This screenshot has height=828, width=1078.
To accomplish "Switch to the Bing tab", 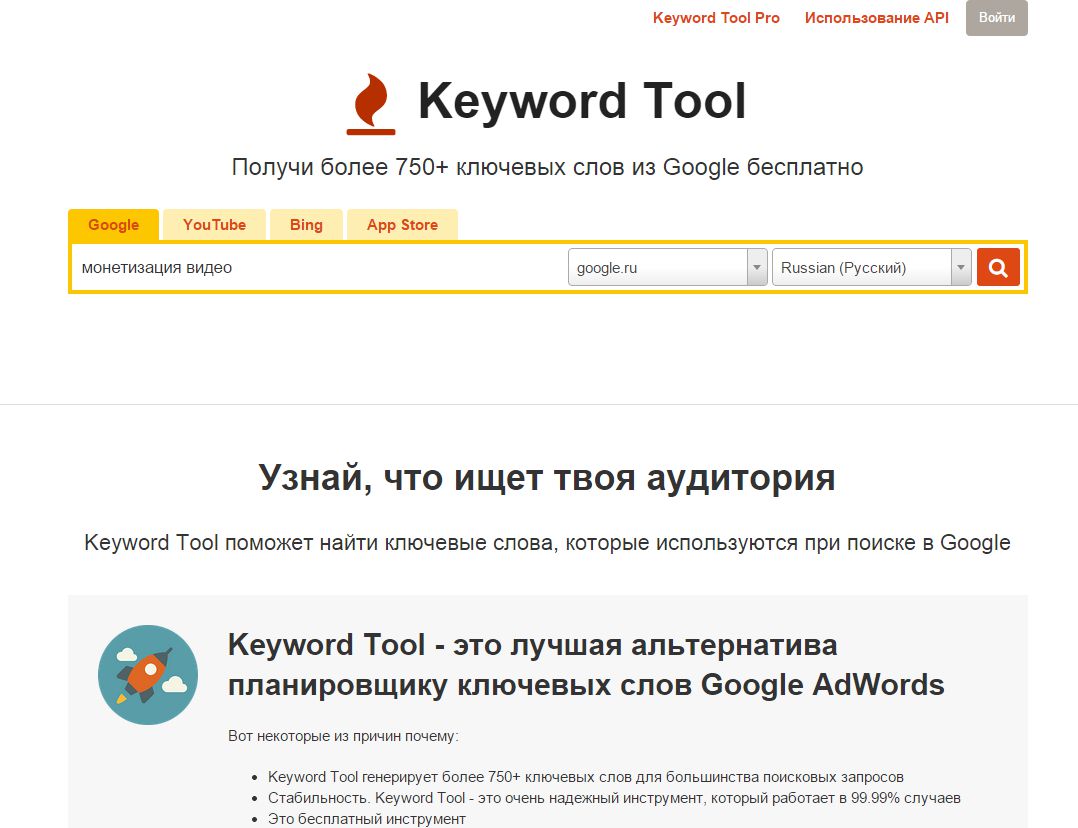I will (306, 225).
